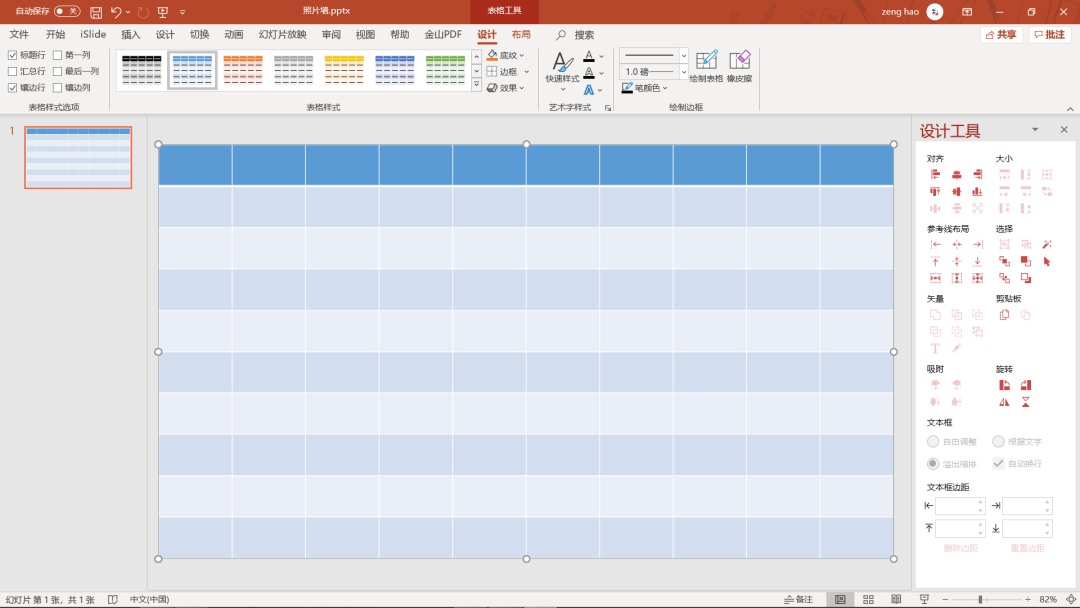Check the 汇总行 checkbox
Screen dimensions: 1080x608
pos(12,71)
